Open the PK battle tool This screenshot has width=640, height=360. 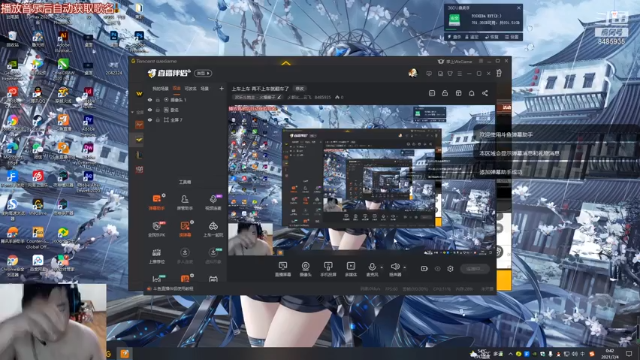(156, 229)
